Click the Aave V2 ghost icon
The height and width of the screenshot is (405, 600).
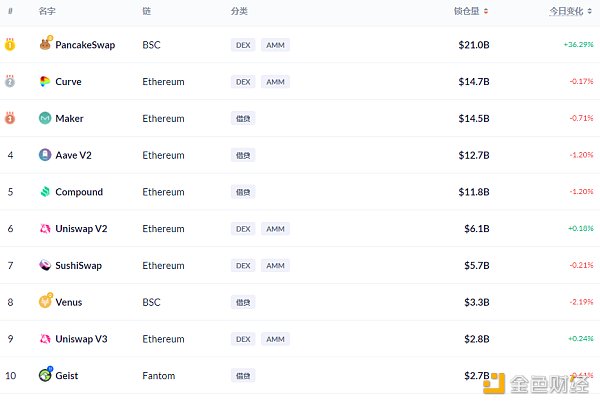(45, 155)
